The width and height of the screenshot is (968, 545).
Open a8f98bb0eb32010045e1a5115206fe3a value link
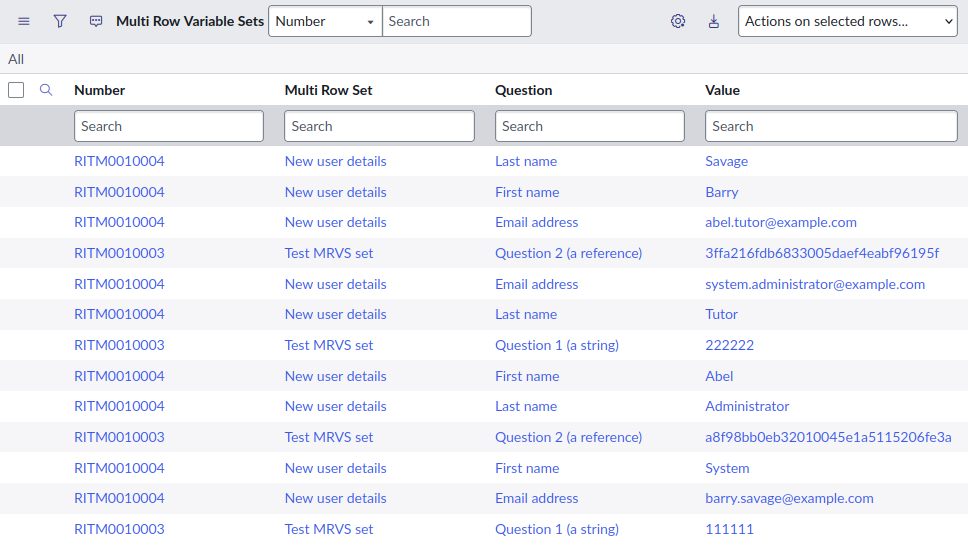(x=828, y=437)
